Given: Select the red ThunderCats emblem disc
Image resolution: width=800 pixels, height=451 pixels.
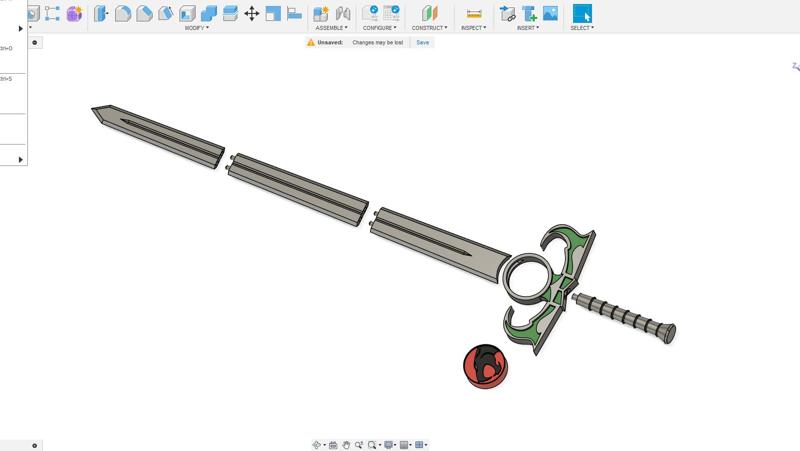Looking at the screenshot, I should click(485, 366).
